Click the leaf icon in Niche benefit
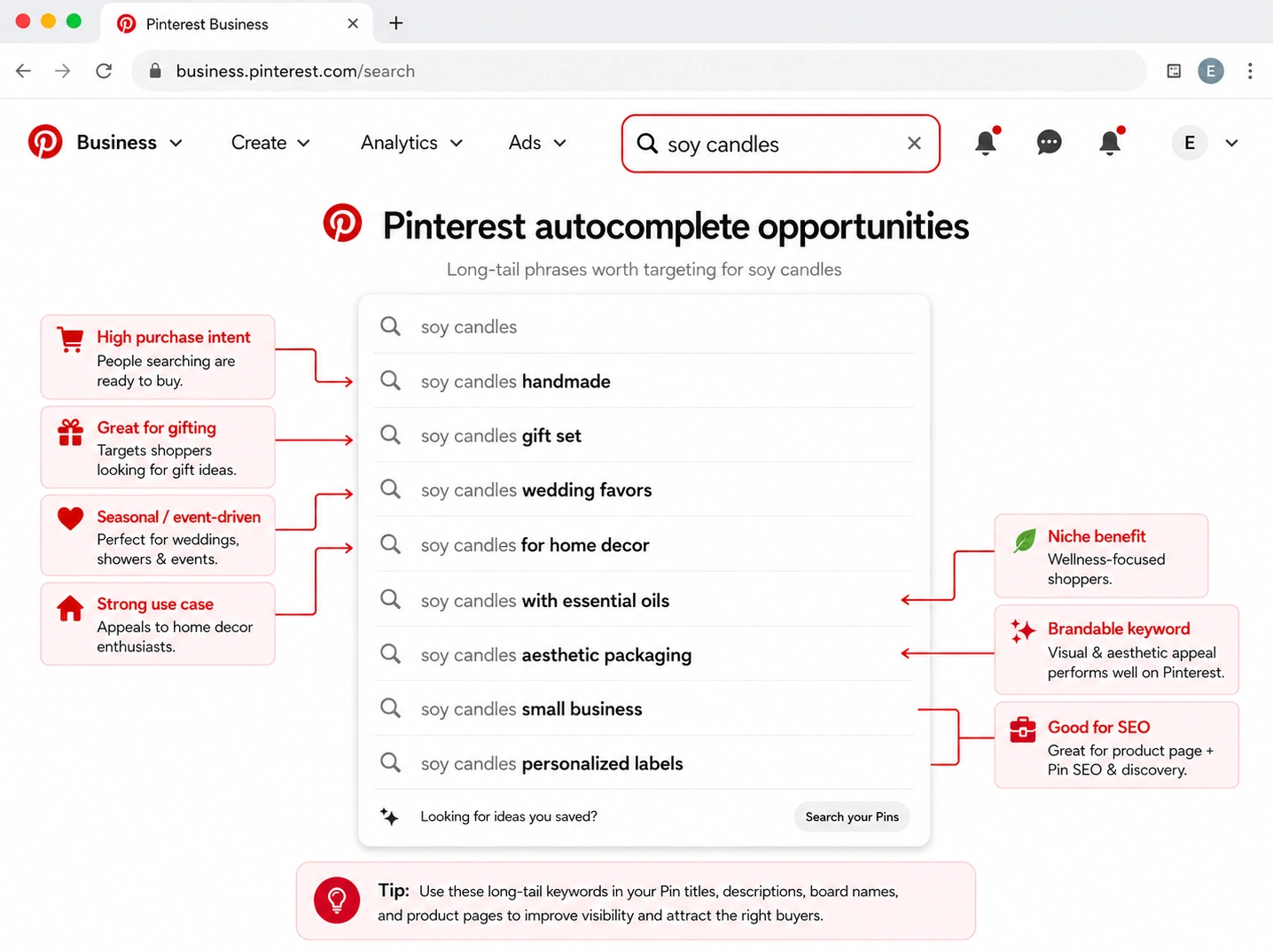This screenshot has height=952, width=1273. pyautogui.click(x=1025, y=540)
